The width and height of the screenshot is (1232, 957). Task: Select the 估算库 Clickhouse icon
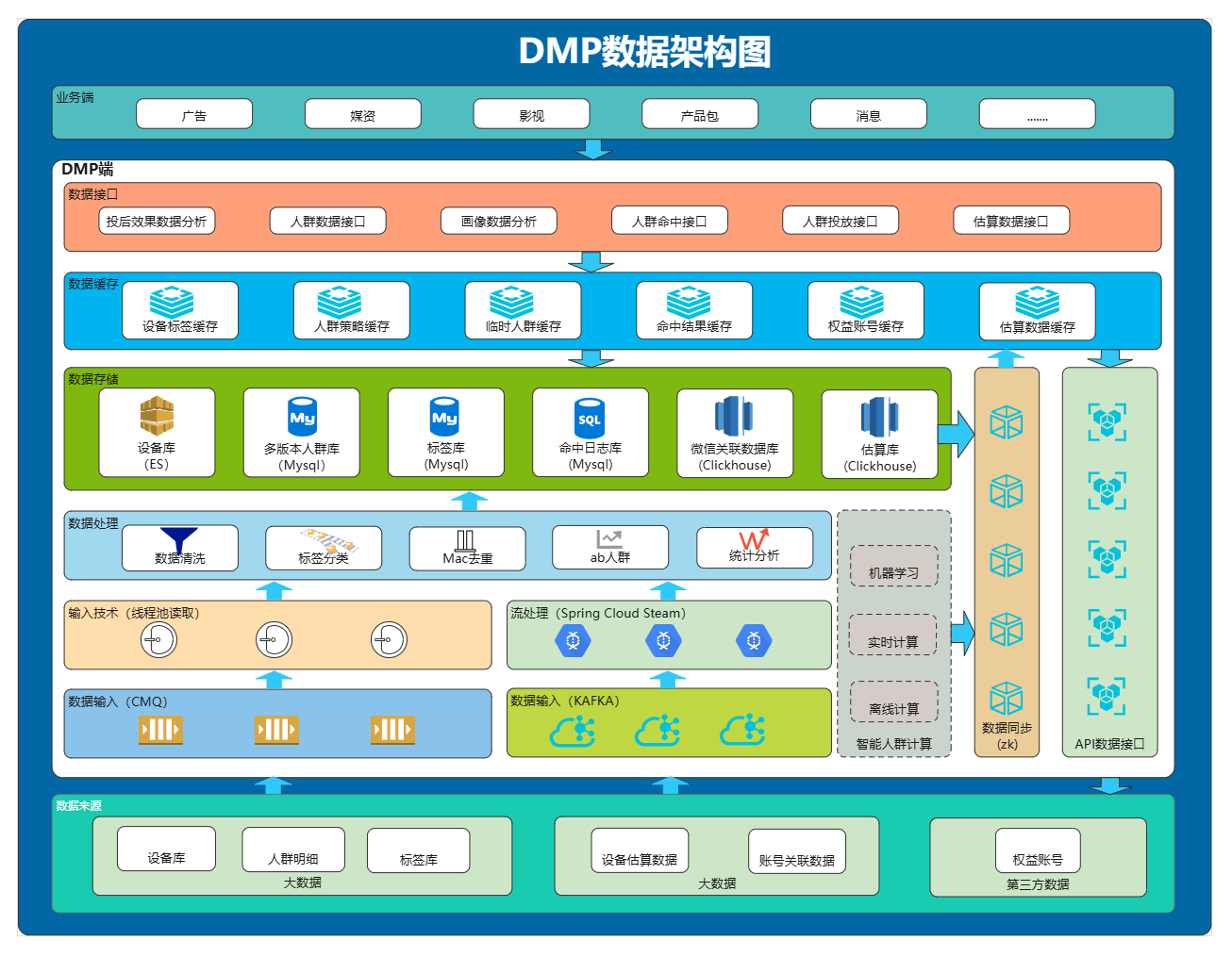click(x=879, y=417)
